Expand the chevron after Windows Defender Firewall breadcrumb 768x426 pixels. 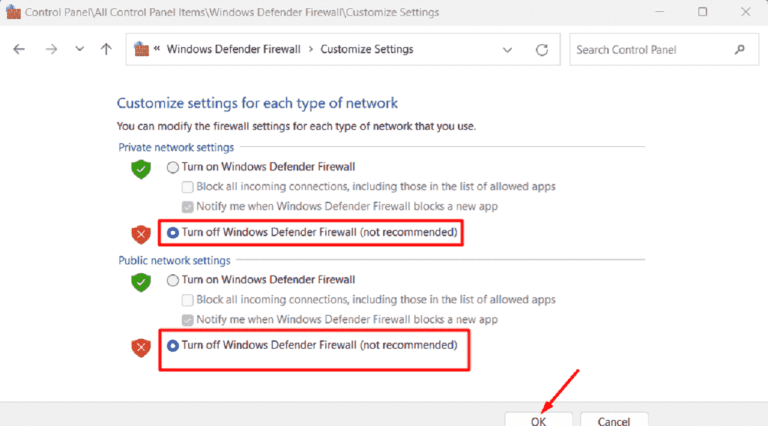311,49
